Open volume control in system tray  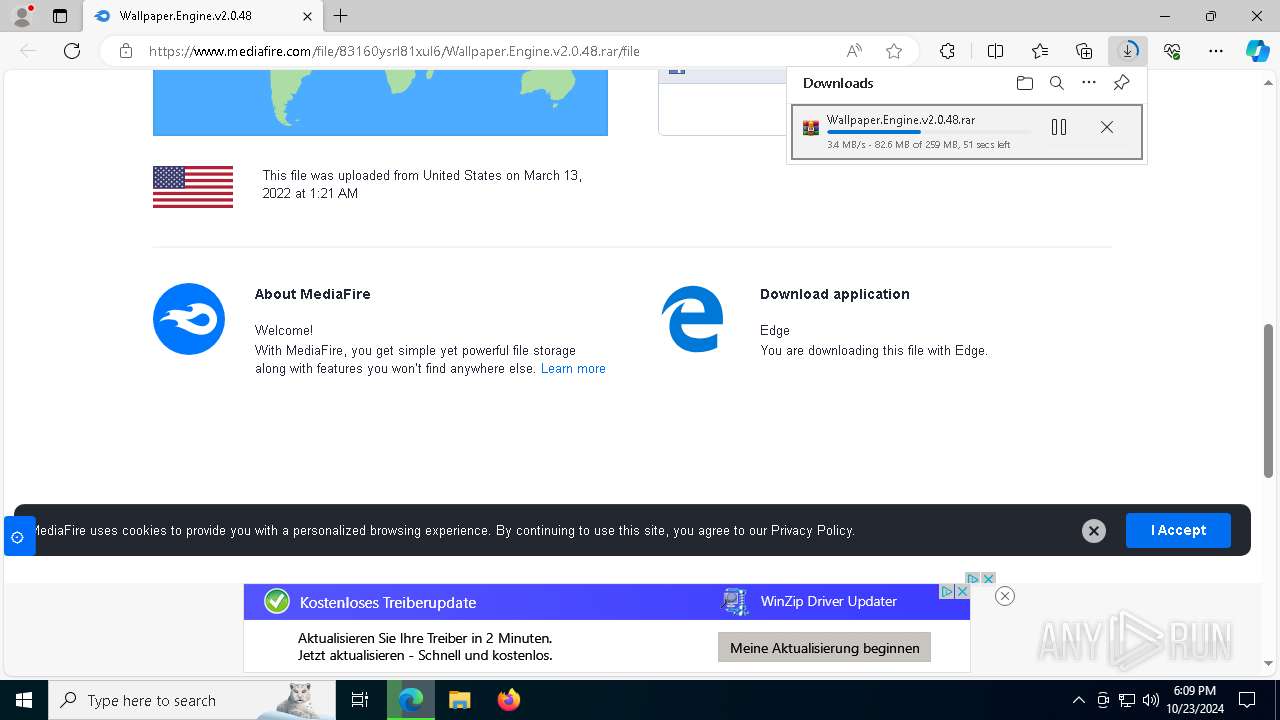coord(1151,700)
